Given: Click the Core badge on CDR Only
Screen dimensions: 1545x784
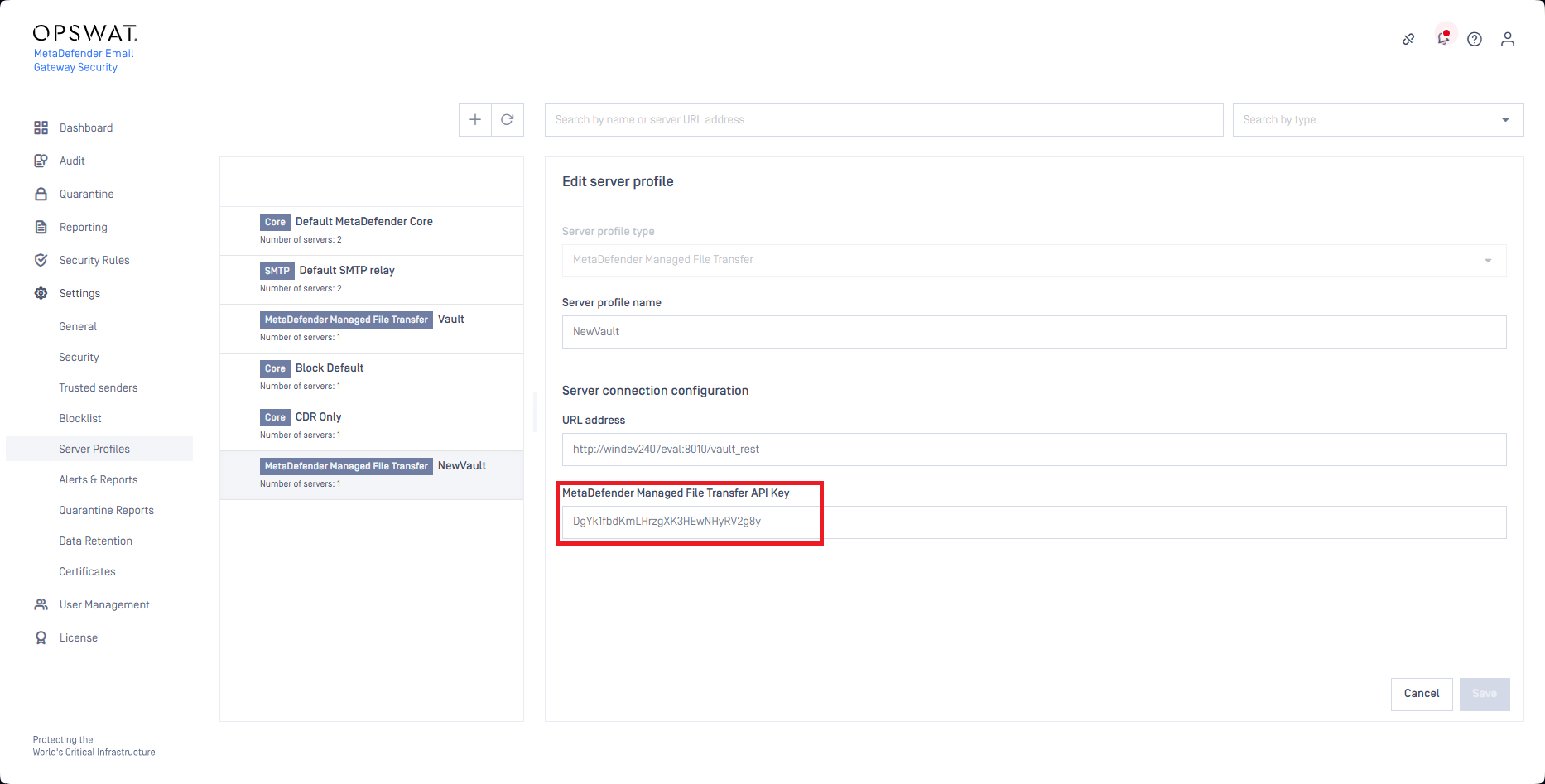Looking at the screenshot, I should 275,417.
